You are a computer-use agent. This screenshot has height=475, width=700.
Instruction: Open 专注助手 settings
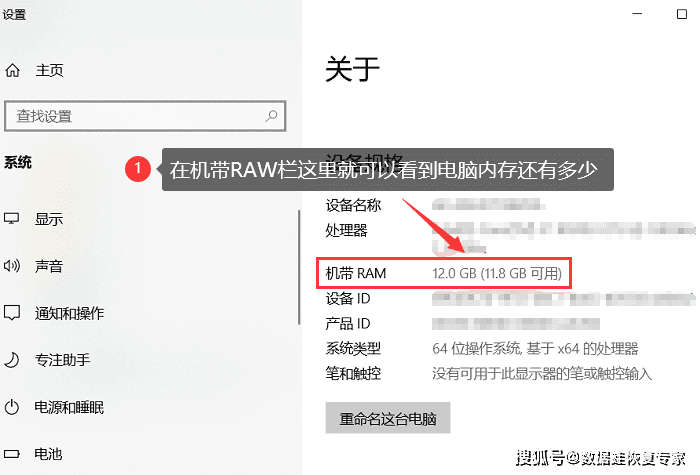tap(62, 360)
